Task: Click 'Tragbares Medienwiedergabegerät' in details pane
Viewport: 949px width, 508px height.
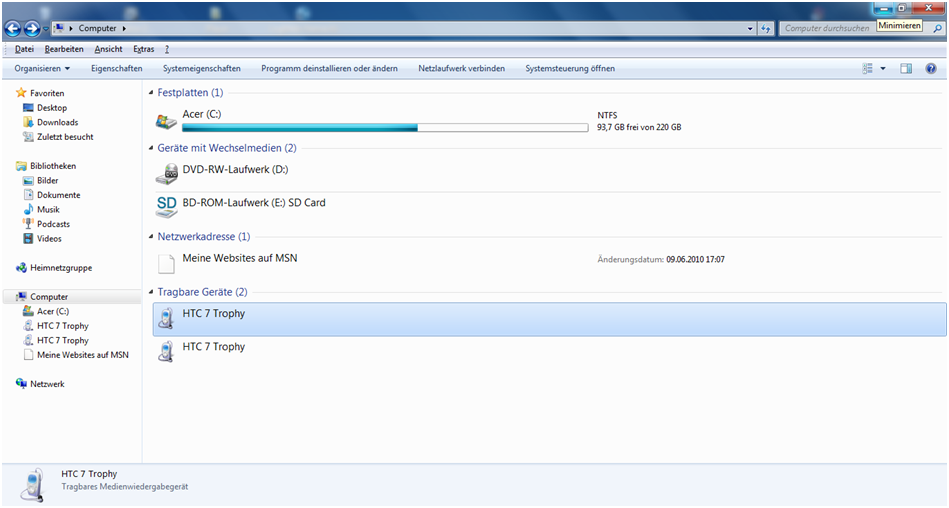Action: click(x=125, y=486)
